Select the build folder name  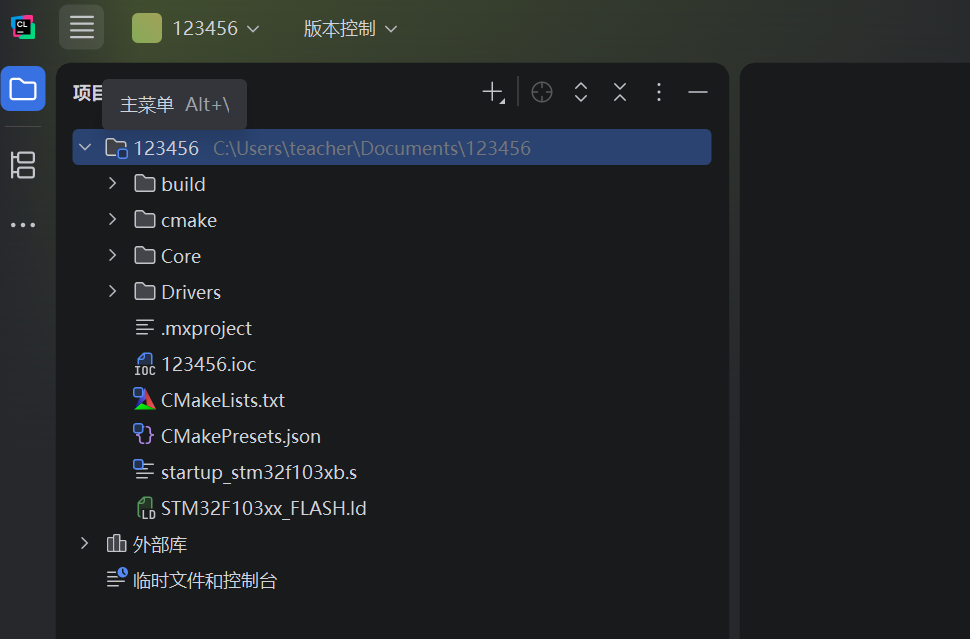click(183, 184)
